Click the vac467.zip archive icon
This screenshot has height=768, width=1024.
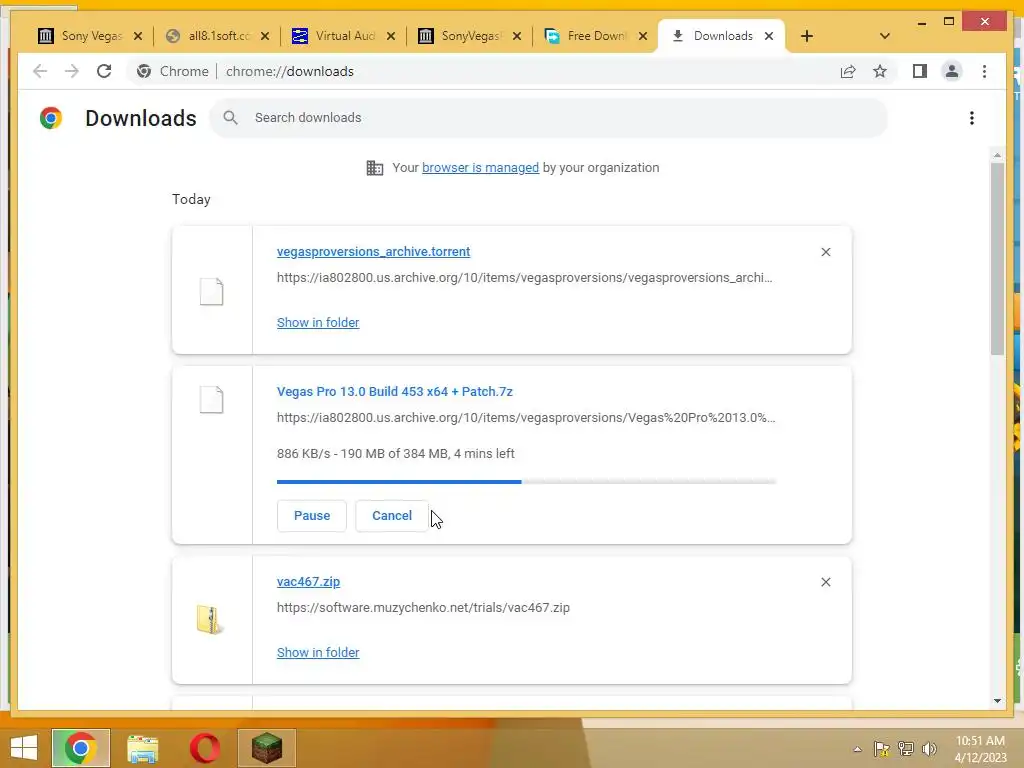pyautogui.click(x=210, y=620)
